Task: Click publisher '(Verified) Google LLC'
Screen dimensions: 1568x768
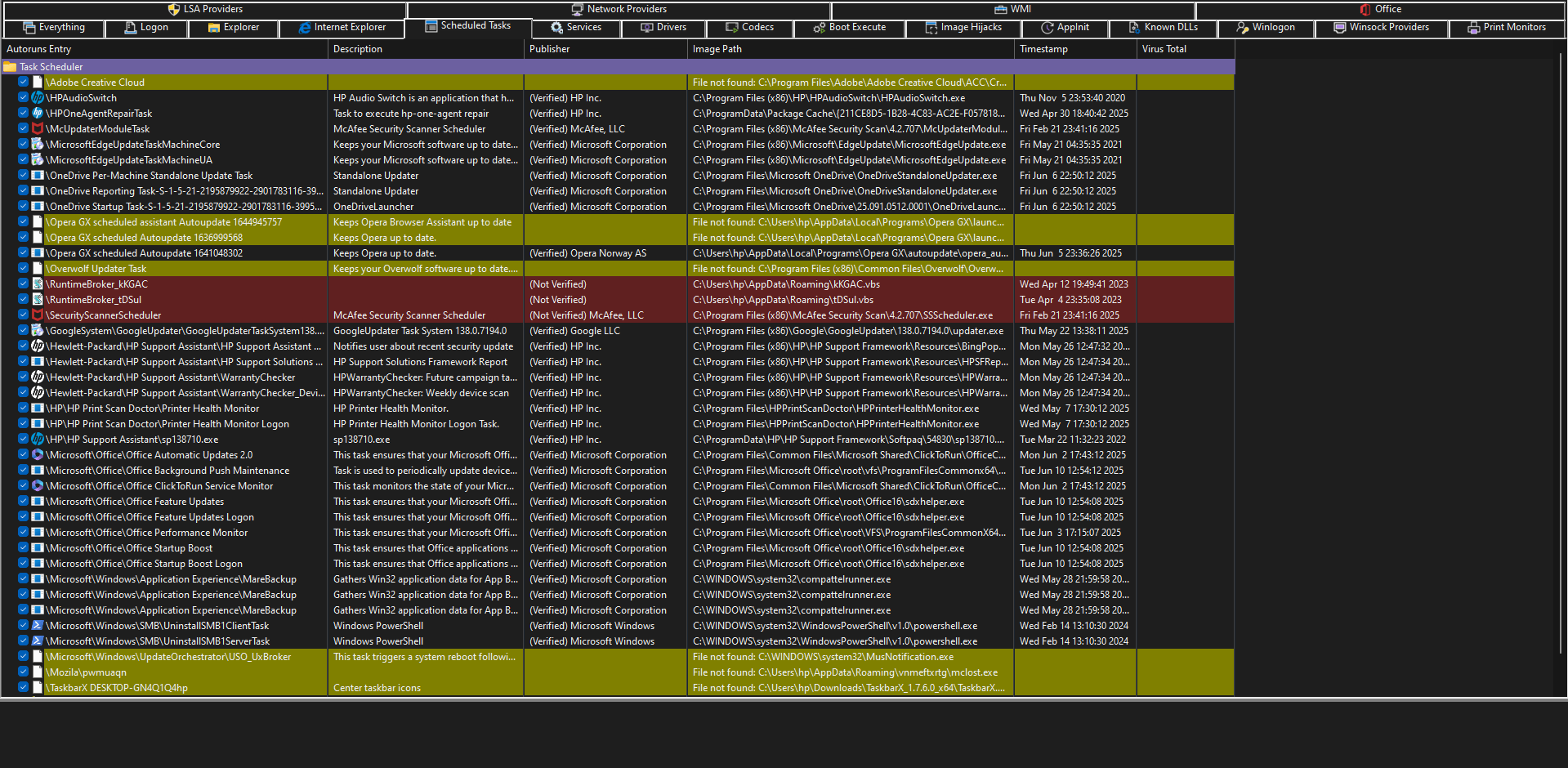Action: 574,331
